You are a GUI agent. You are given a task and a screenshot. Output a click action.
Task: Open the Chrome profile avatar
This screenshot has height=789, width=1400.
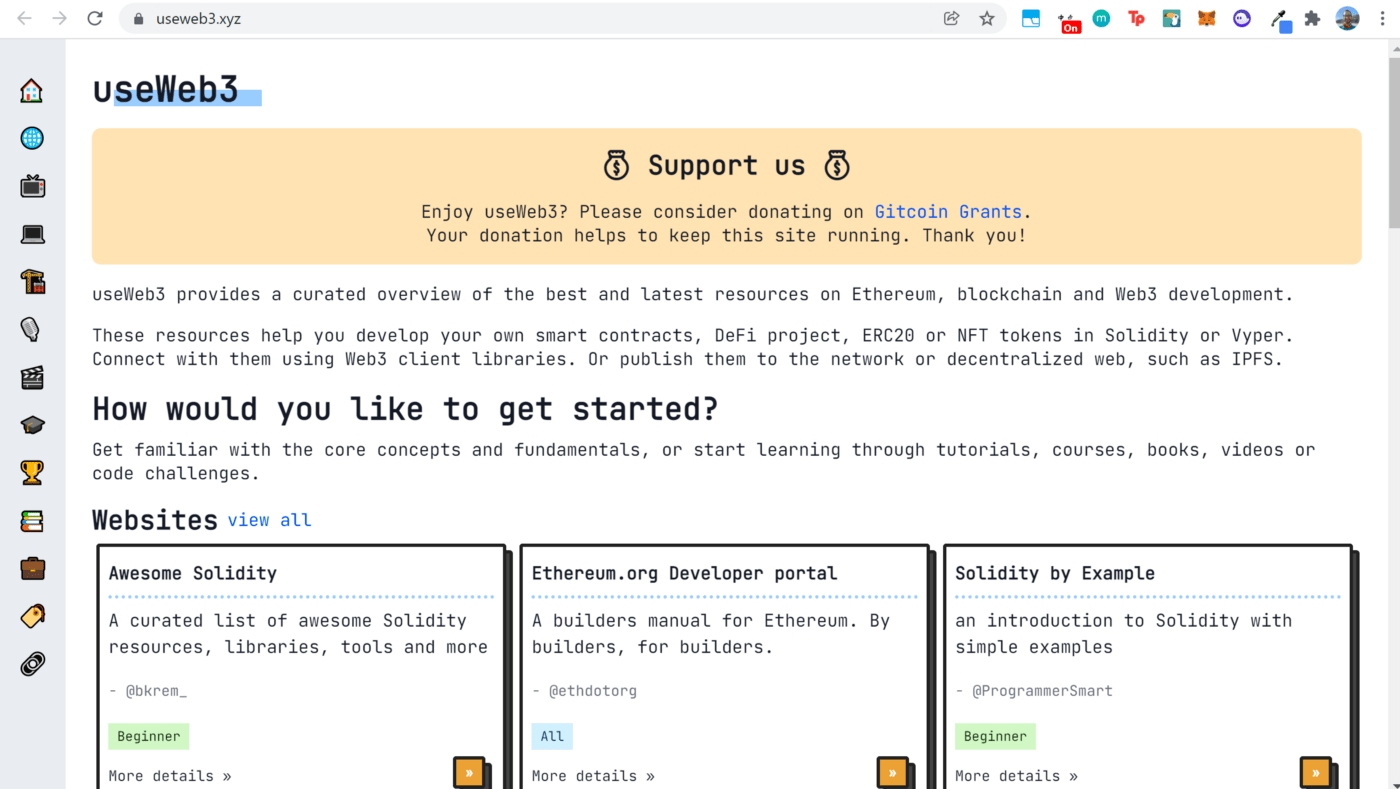[x=1348, y=18]
